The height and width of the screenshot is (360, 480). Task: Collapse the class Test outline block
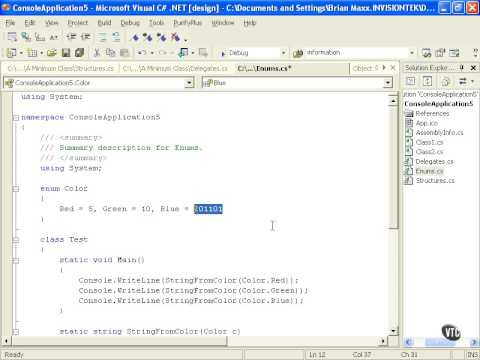pyautogui.click(x=16, y=240)
